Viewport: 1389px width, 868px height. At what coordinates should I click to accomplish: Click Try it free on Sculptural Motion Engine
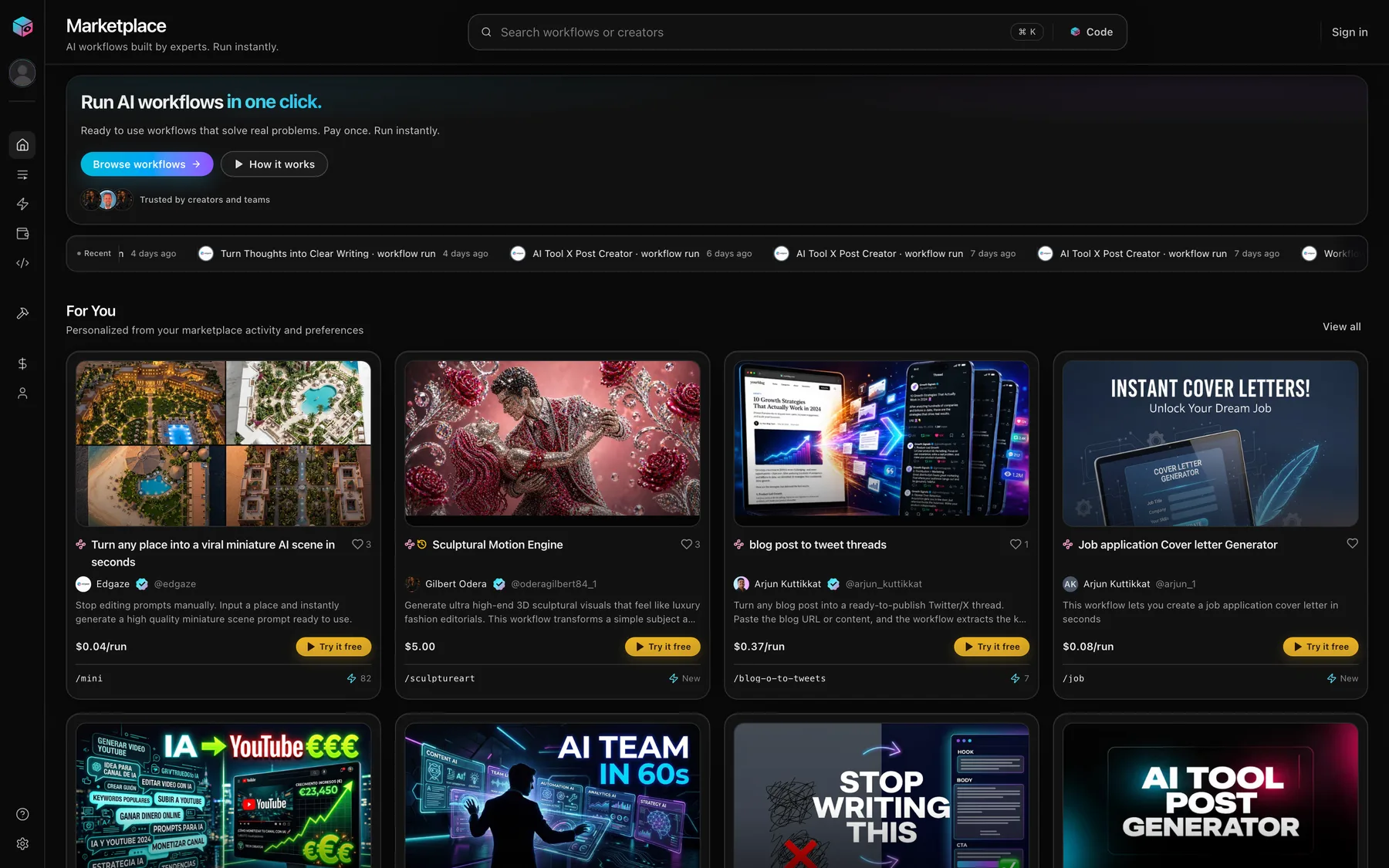[x=662, y=647]
